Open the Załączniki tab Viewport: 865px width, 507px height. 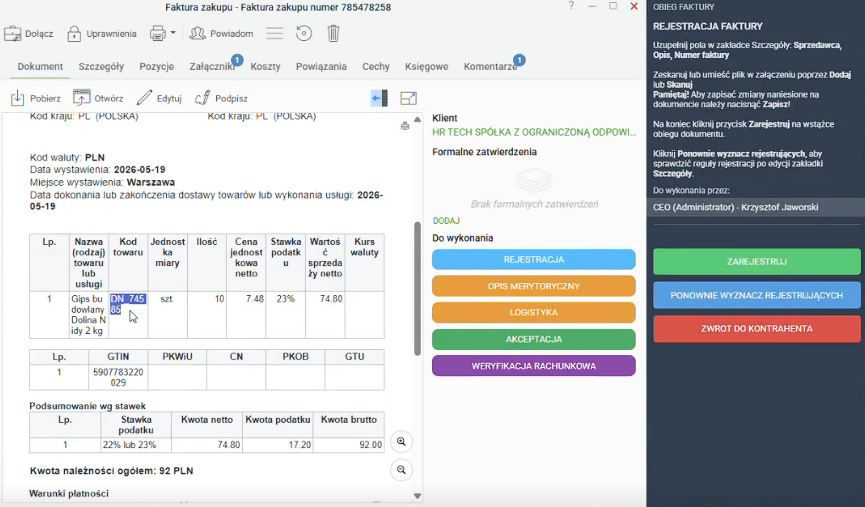212,66
